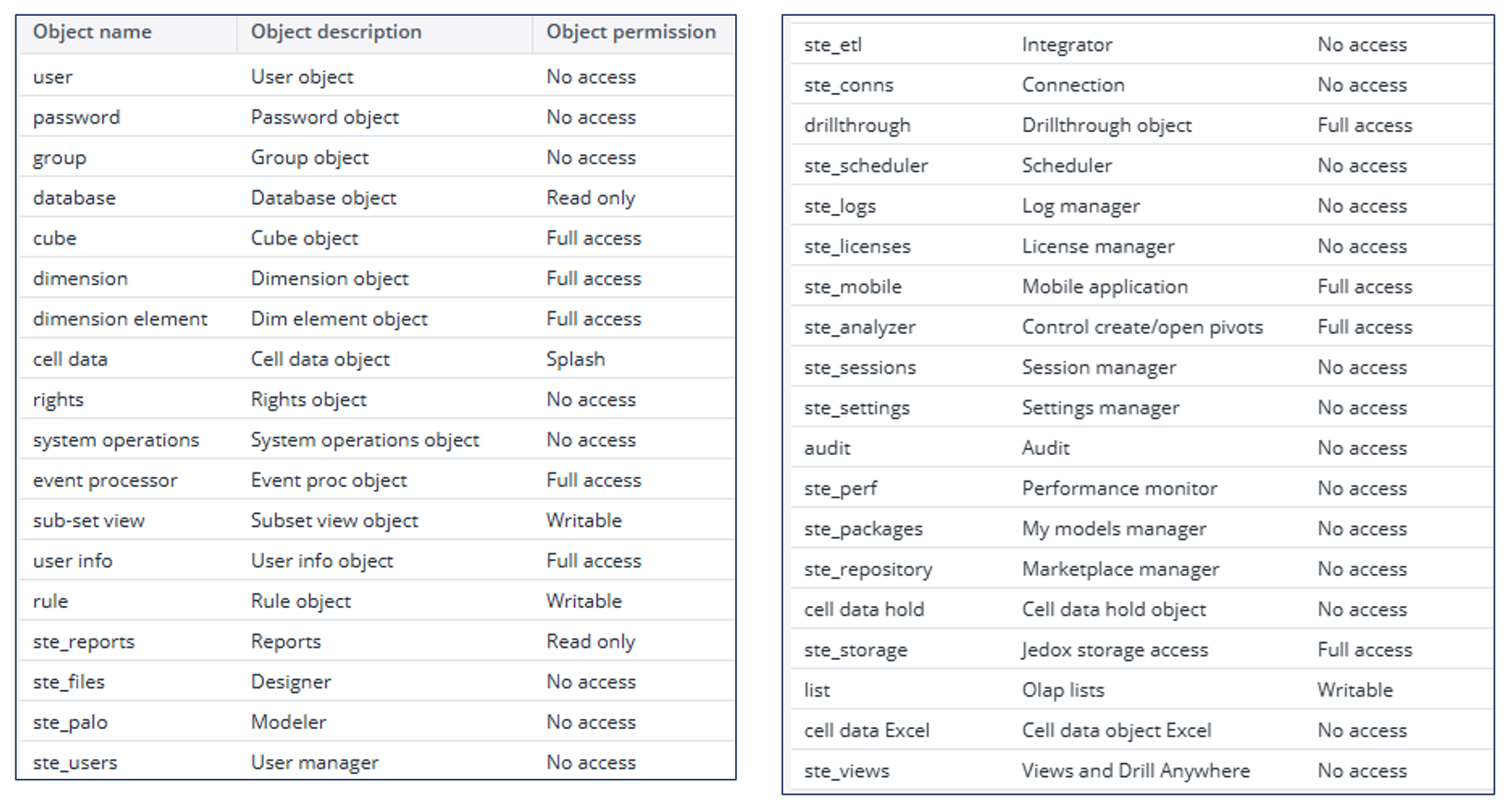
Task: Click the Object description column header
Action: tap(336, 32)
